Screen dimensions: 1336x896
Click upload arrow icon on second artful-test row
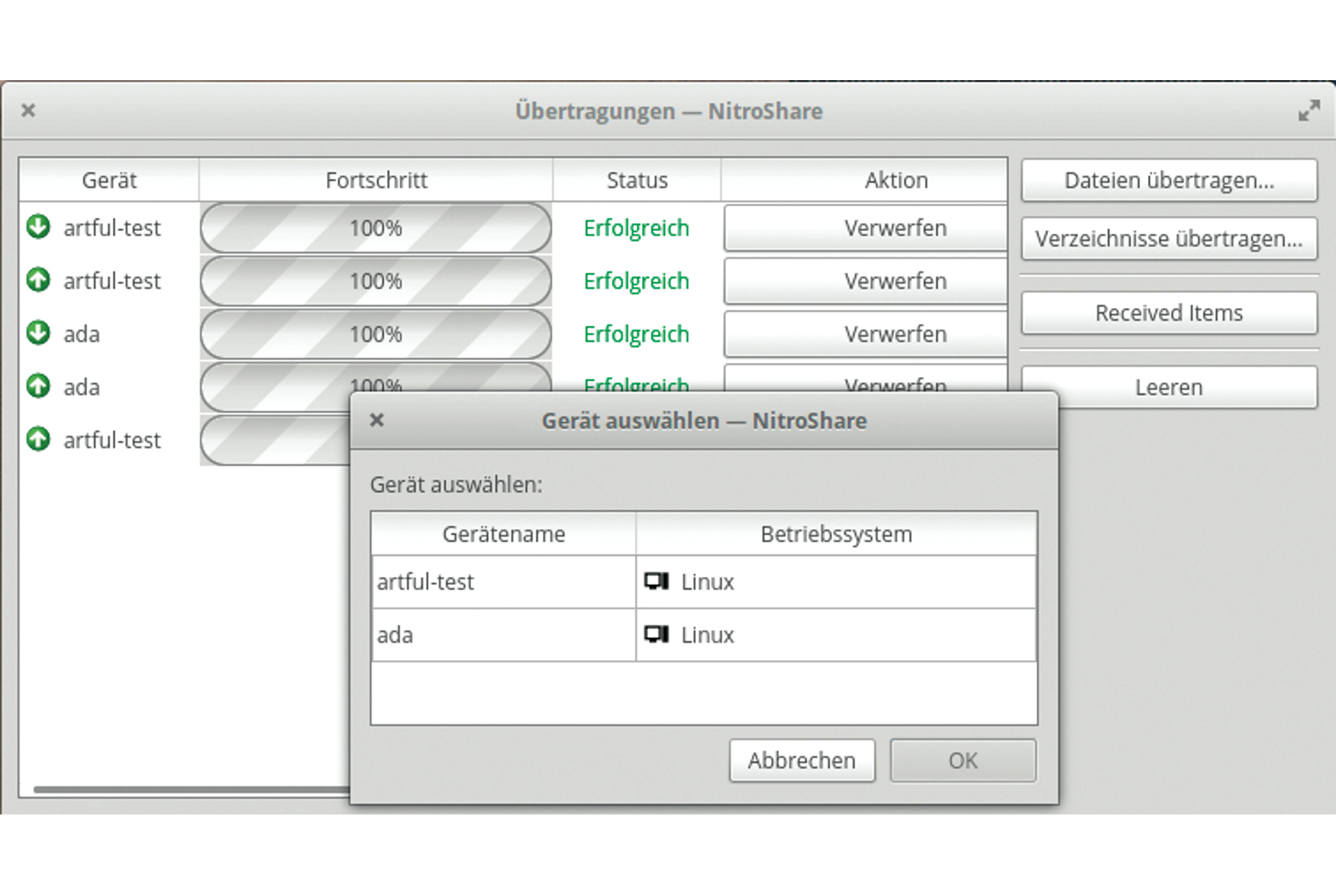coord(38,280)
